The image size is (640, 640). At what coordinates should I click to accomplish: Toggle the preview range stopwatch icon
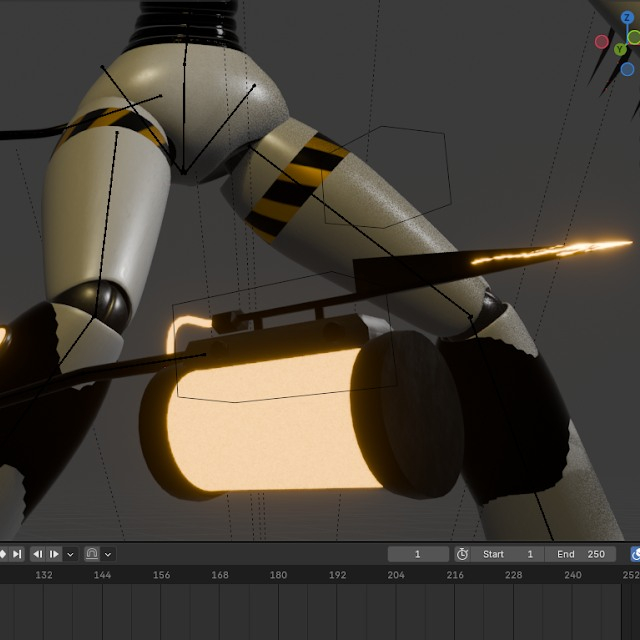(462, 553)
